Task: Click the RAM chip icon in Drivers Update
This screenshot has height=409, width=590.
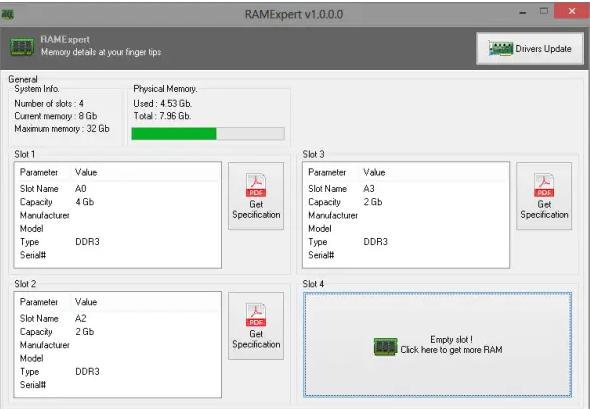Action: coord(500,49)
